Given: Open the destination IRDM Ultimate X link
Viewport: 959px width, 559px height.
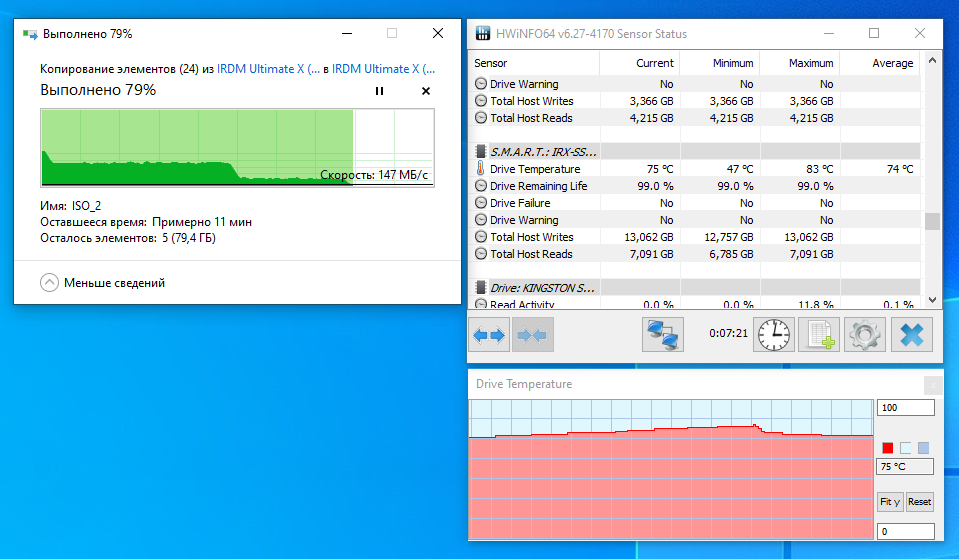Looking at the screenshot, I should click(x=383, y=69).
